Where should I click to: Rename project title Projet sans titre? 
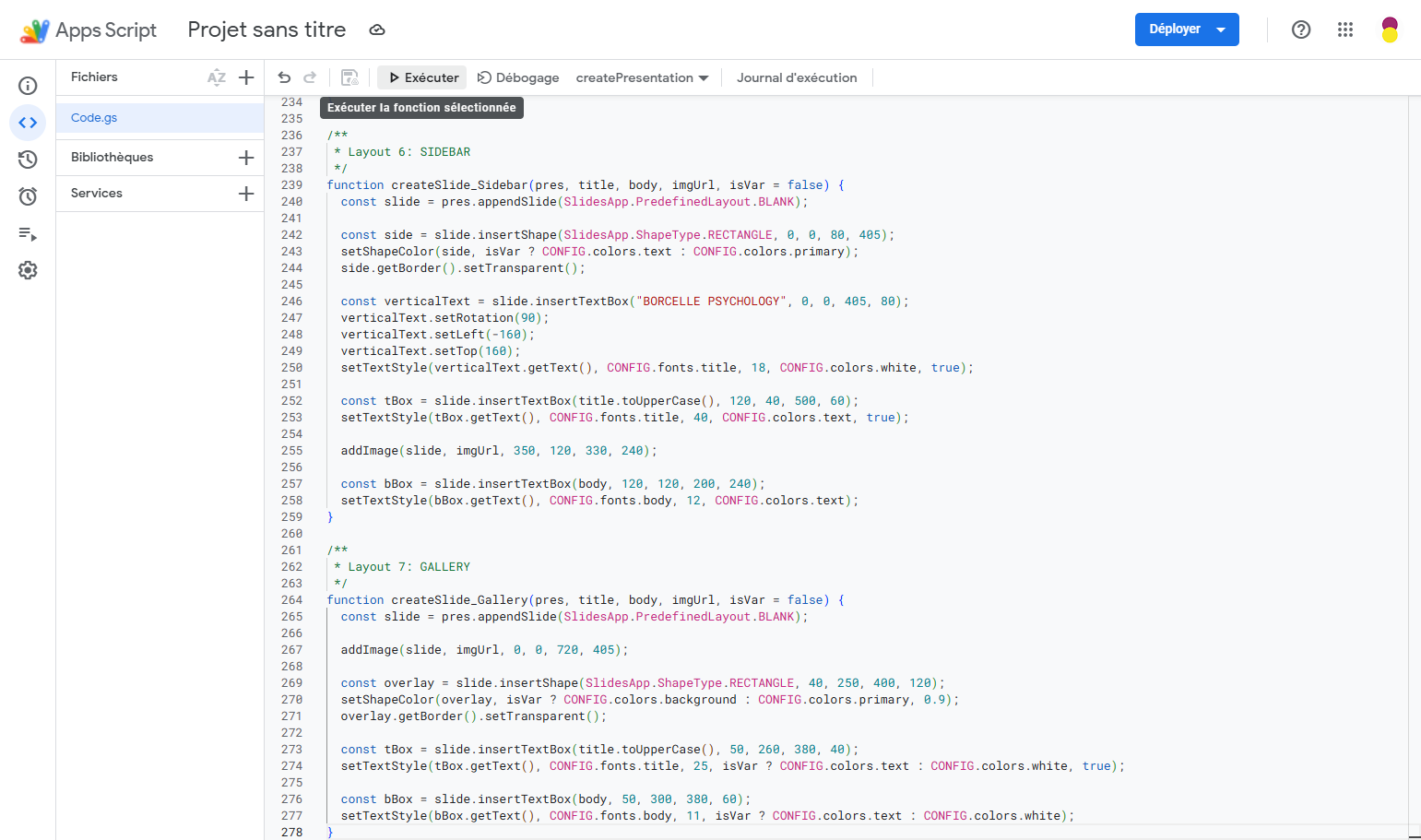(266, 30)
